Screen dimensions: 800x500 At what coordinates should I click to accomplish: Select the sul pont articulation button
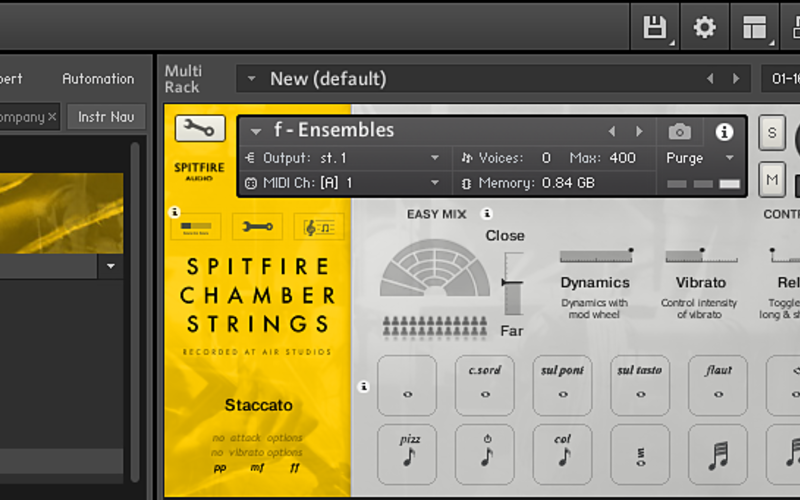click(x=562, y=385)
